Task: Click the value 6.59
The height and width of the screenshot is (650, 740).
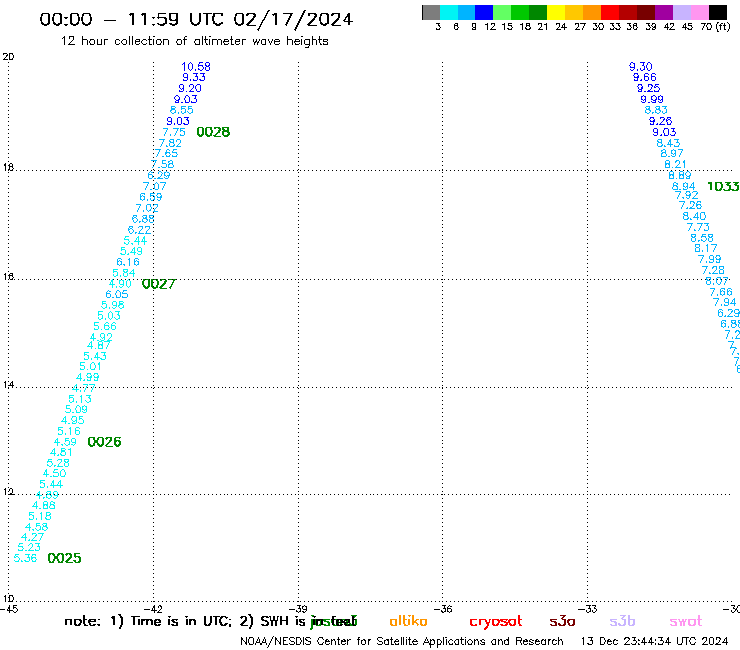Action: tap(151, 197)
